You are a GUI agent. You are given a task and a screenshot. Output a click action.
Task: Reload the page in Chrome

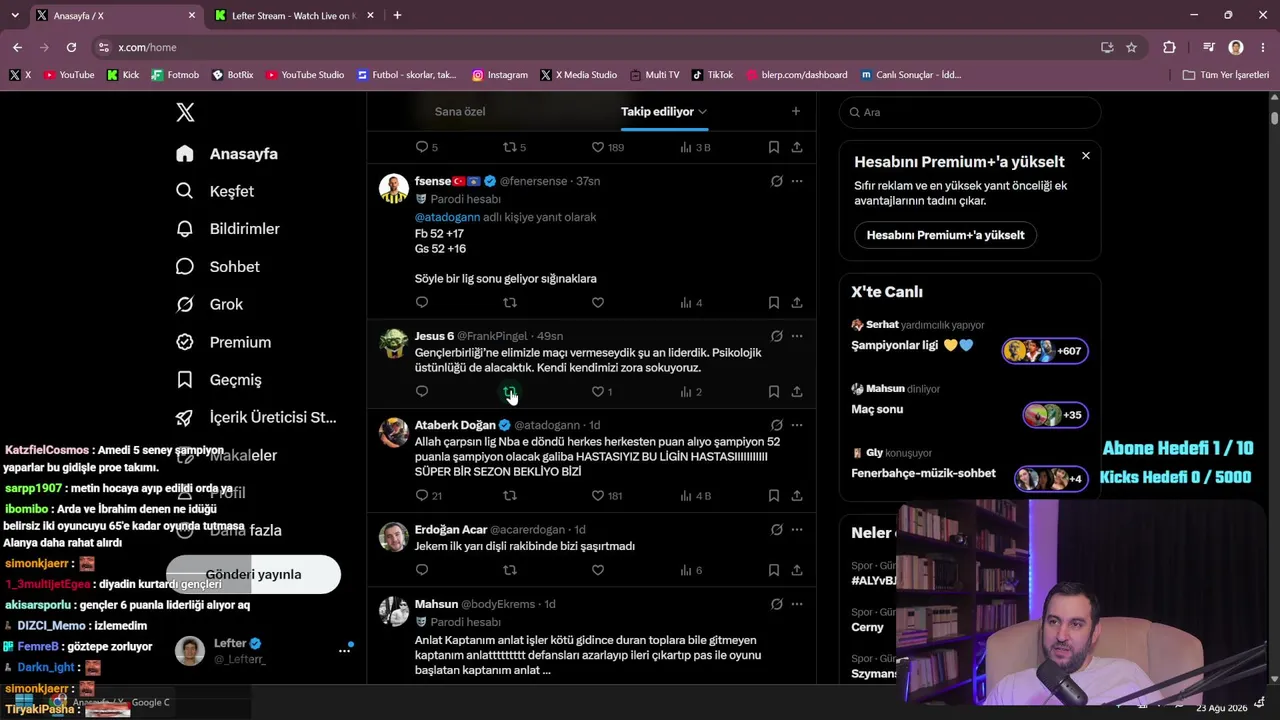point(71,47)
